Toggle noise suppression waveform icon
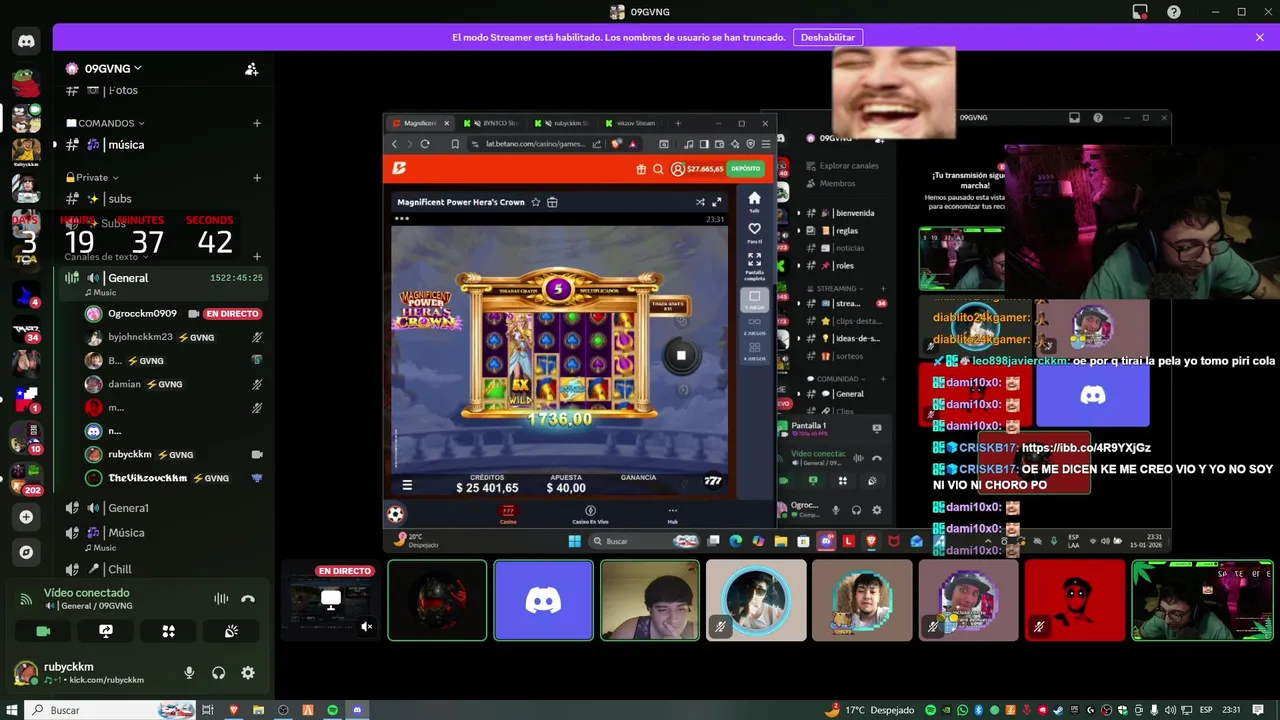The image size is (1280, 720). click(221, 599)
